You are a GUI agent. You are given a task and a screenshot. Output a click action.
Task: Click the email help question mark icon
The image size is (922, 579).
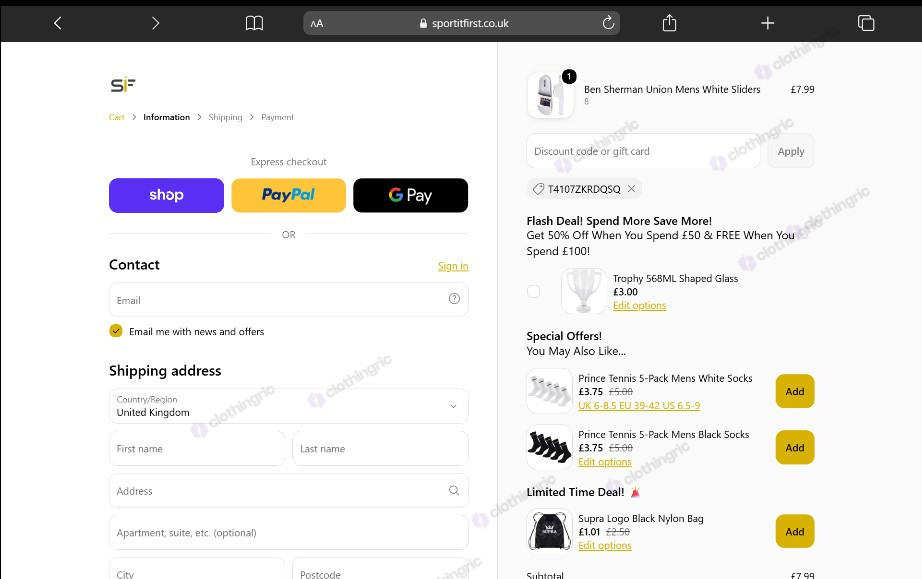454,299
